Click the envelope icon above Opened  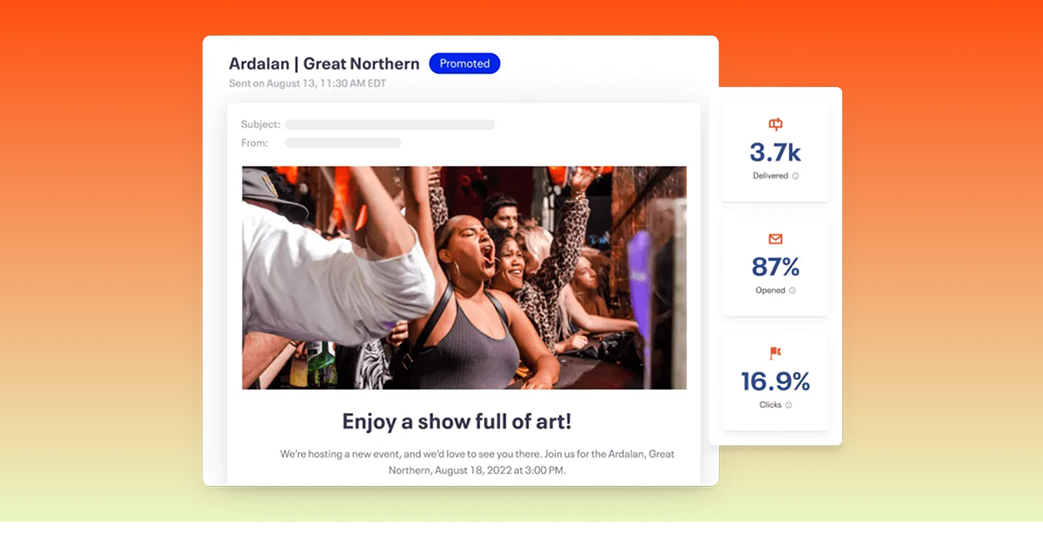click(x=775, y=239)
